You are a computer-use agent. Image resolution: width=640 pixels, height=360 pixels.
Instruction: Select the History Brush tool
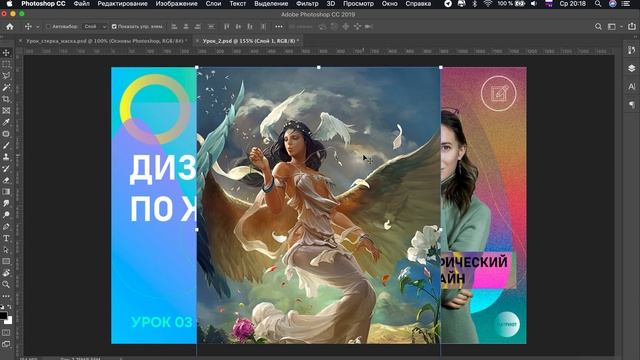click(6, 169)
